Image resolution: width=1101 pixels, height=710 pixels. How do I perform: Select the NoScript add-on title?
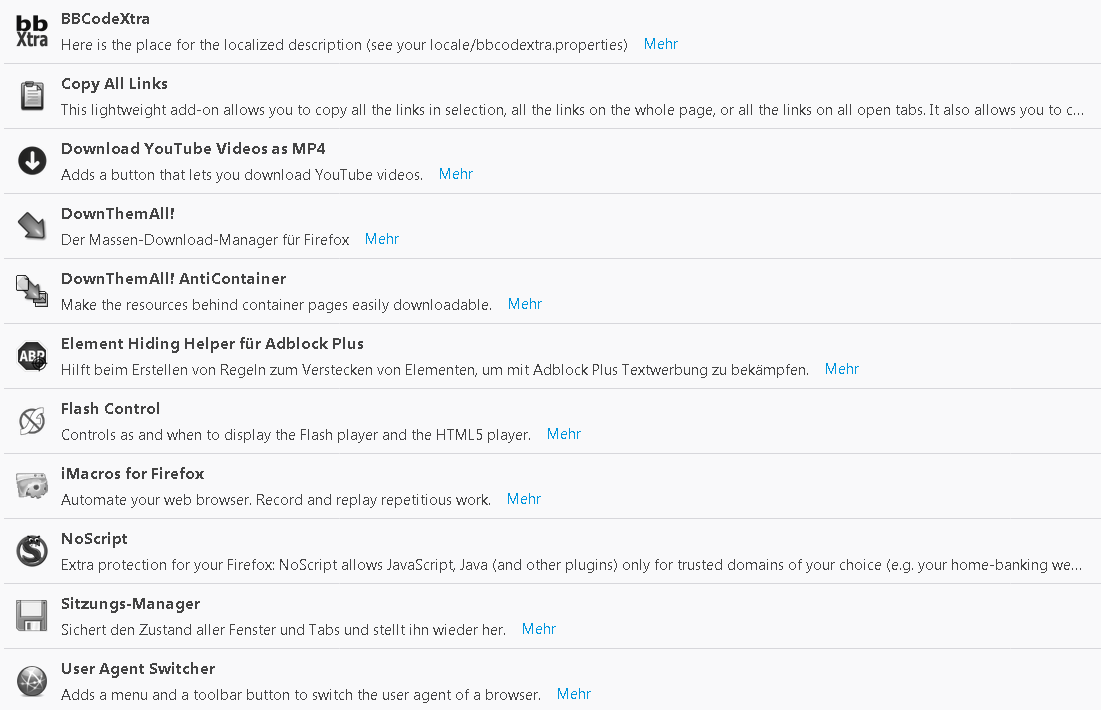click(x=94, y=539)
